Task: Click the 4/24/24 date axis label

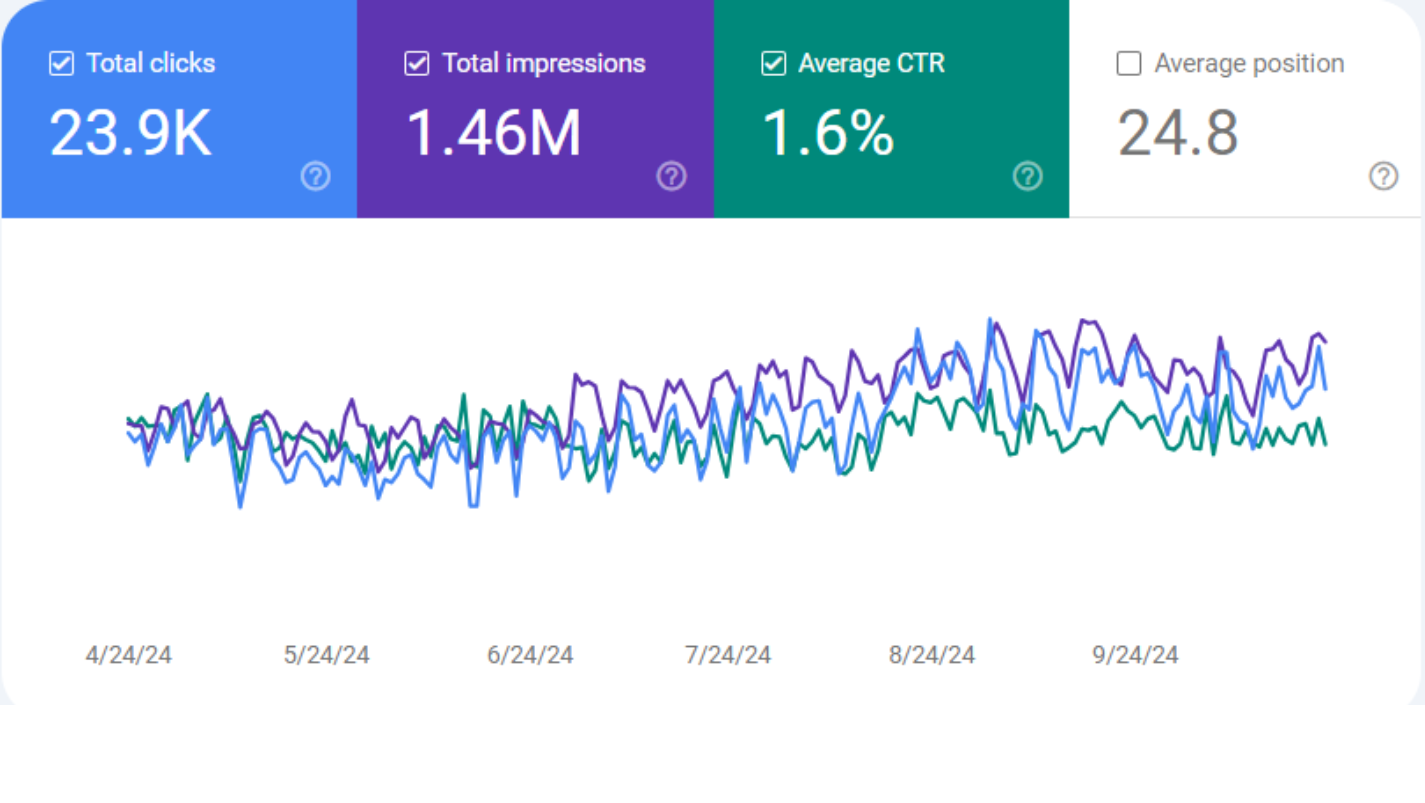Action: click(129, 655)
